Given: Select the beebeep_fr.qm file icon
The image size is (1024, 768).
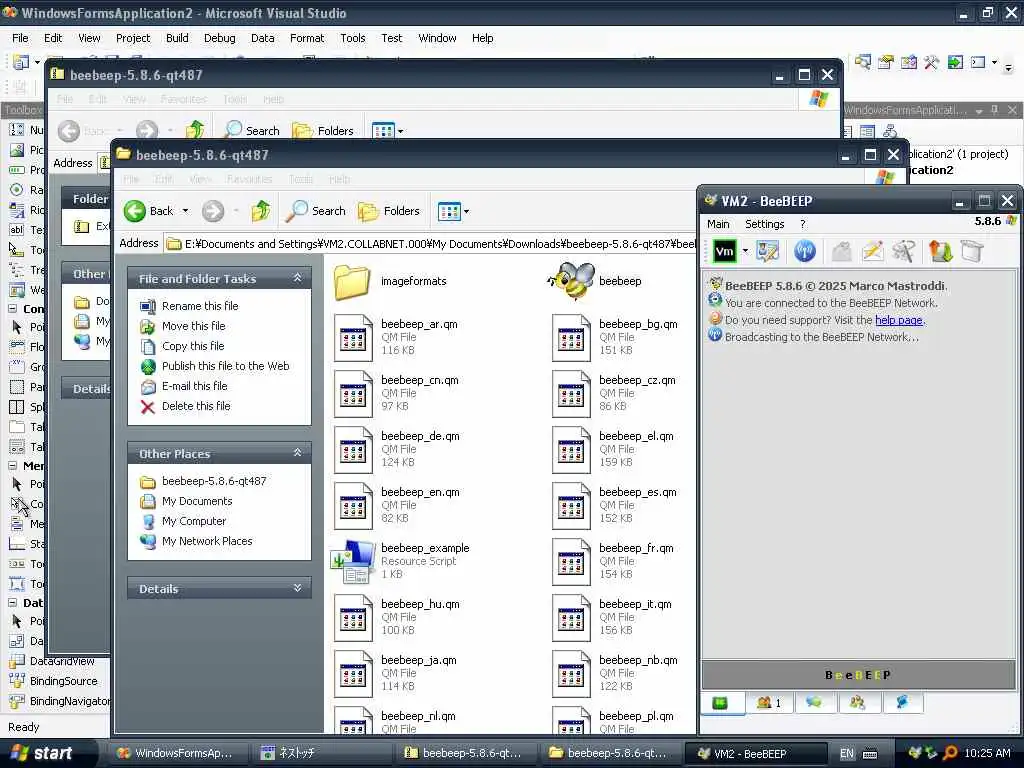Looking at the screenshot, I should [x=571, y=562].
